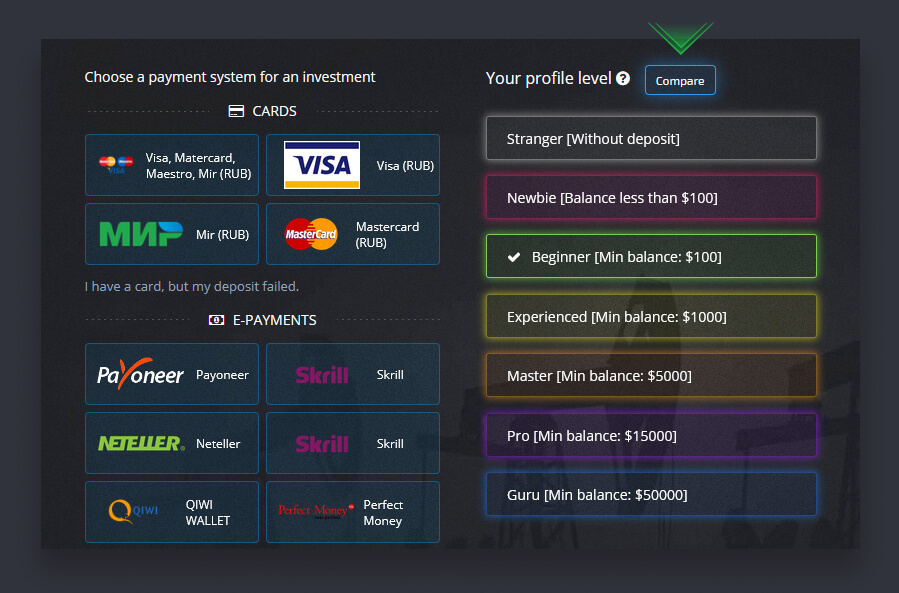Click the Mastercard logo icon
The height and width of the screenshot is (593, 899).
(x=311, y=234)
